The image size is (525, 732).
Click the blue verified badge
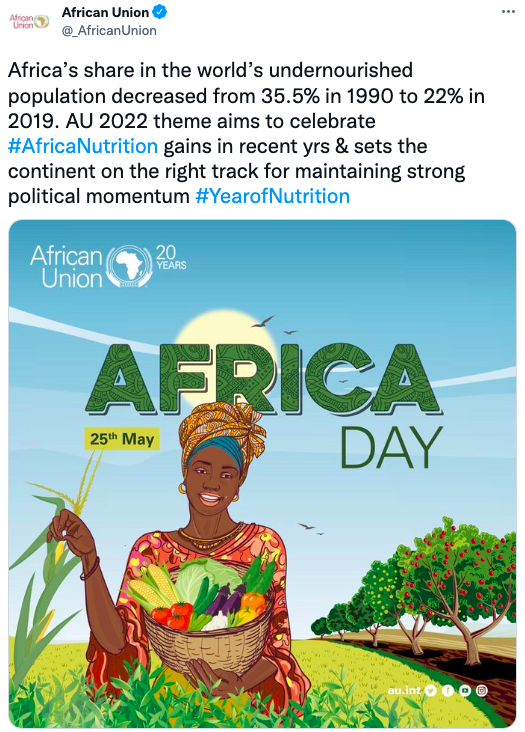click(x=160, y=12)
